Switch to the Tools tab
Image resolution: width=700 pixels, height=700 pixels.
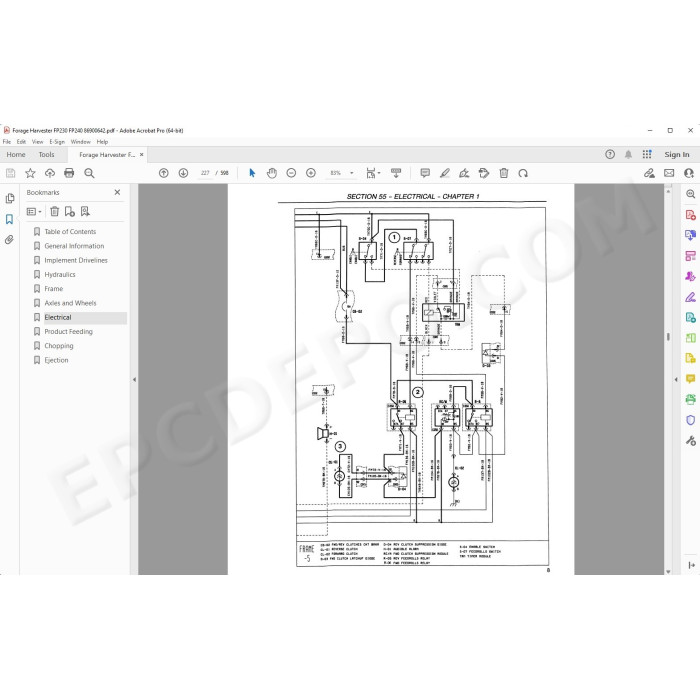point(46,154)
